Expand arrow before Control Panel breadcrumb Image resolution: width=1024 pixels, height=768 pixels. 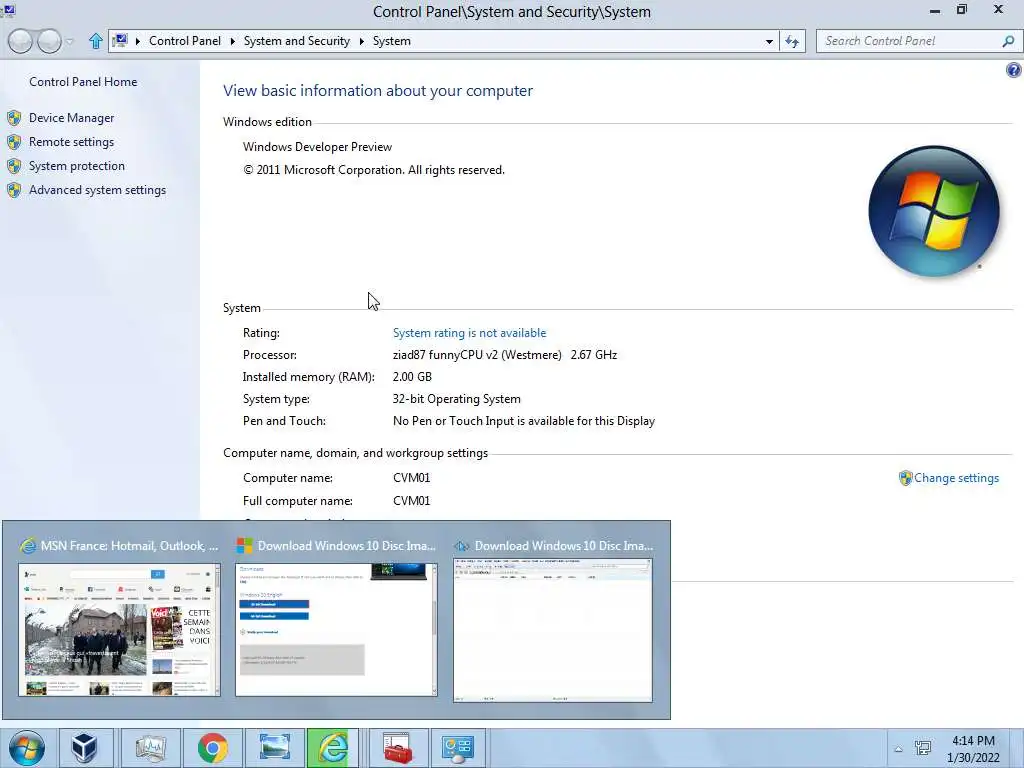coord(138,41)
